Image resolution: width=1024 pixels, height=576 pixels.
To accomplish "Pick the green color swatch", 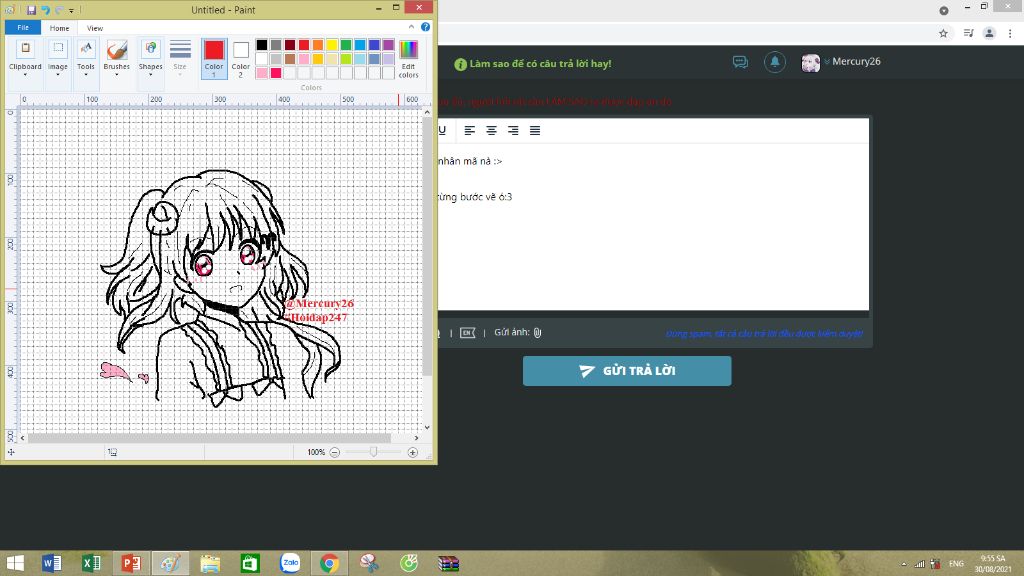I will pos(346,45).
